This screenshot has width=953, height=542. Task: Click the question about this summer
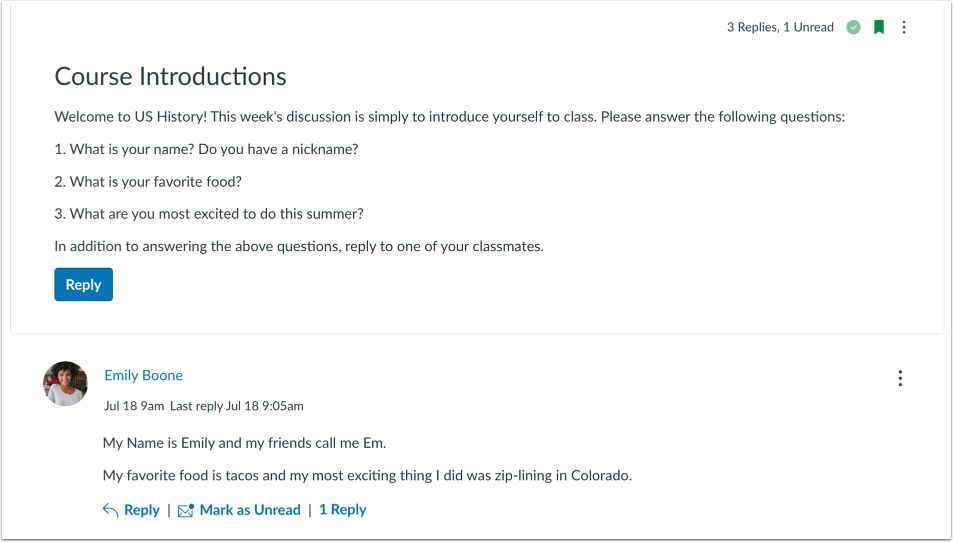click(x=209, y=214)
